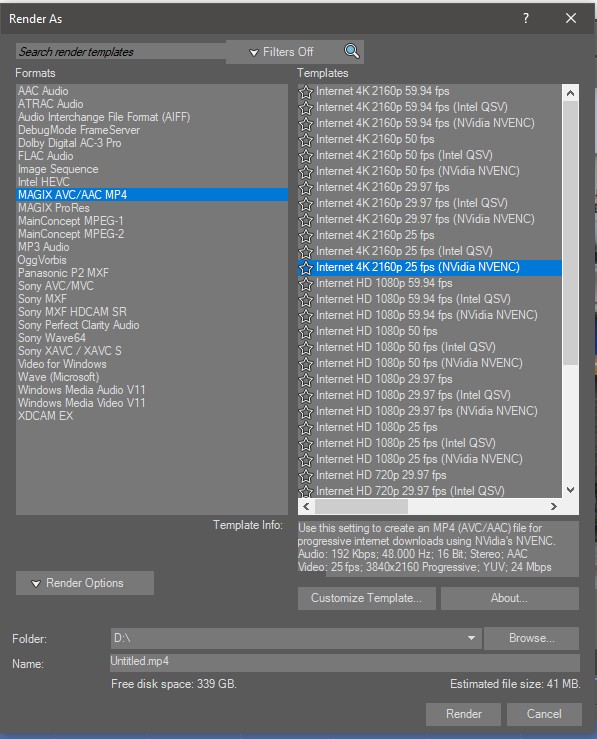The image size is (597, 739).
Task: Choose Internet HD 1080p 25 fps (NVidia NVENC) template
Action: pyautogui.click(x=430, y=459)
